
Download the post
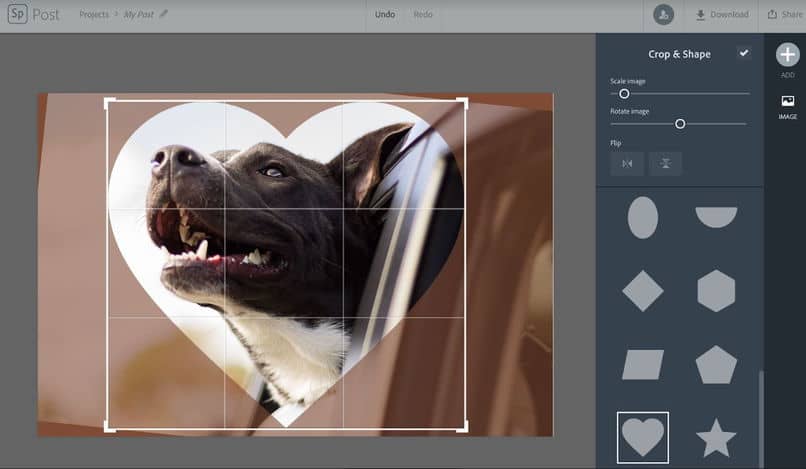[722, 14]
